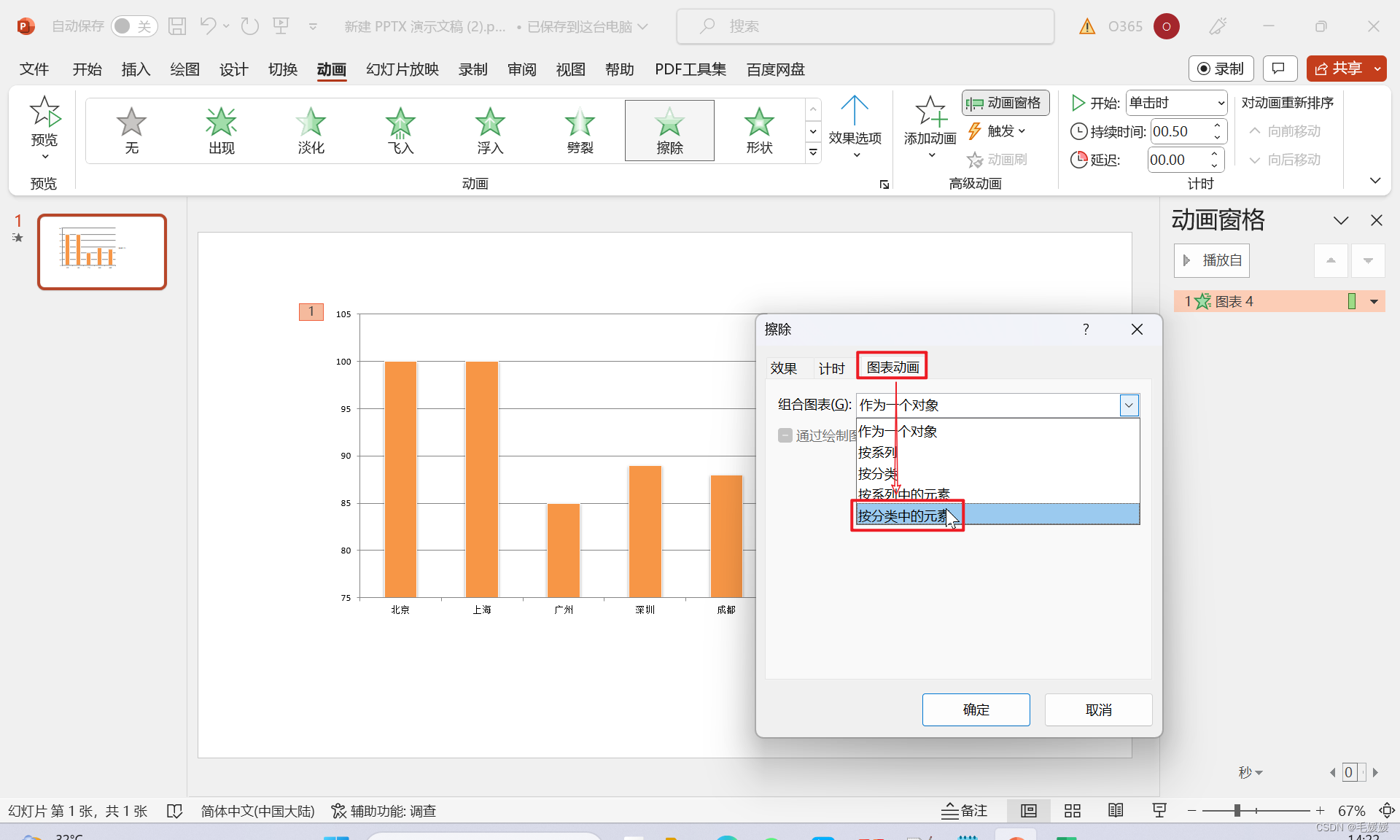This screenshot has width=1400, height=840.
Task: Click 取消 cancel button
Action: point(1100,709)
